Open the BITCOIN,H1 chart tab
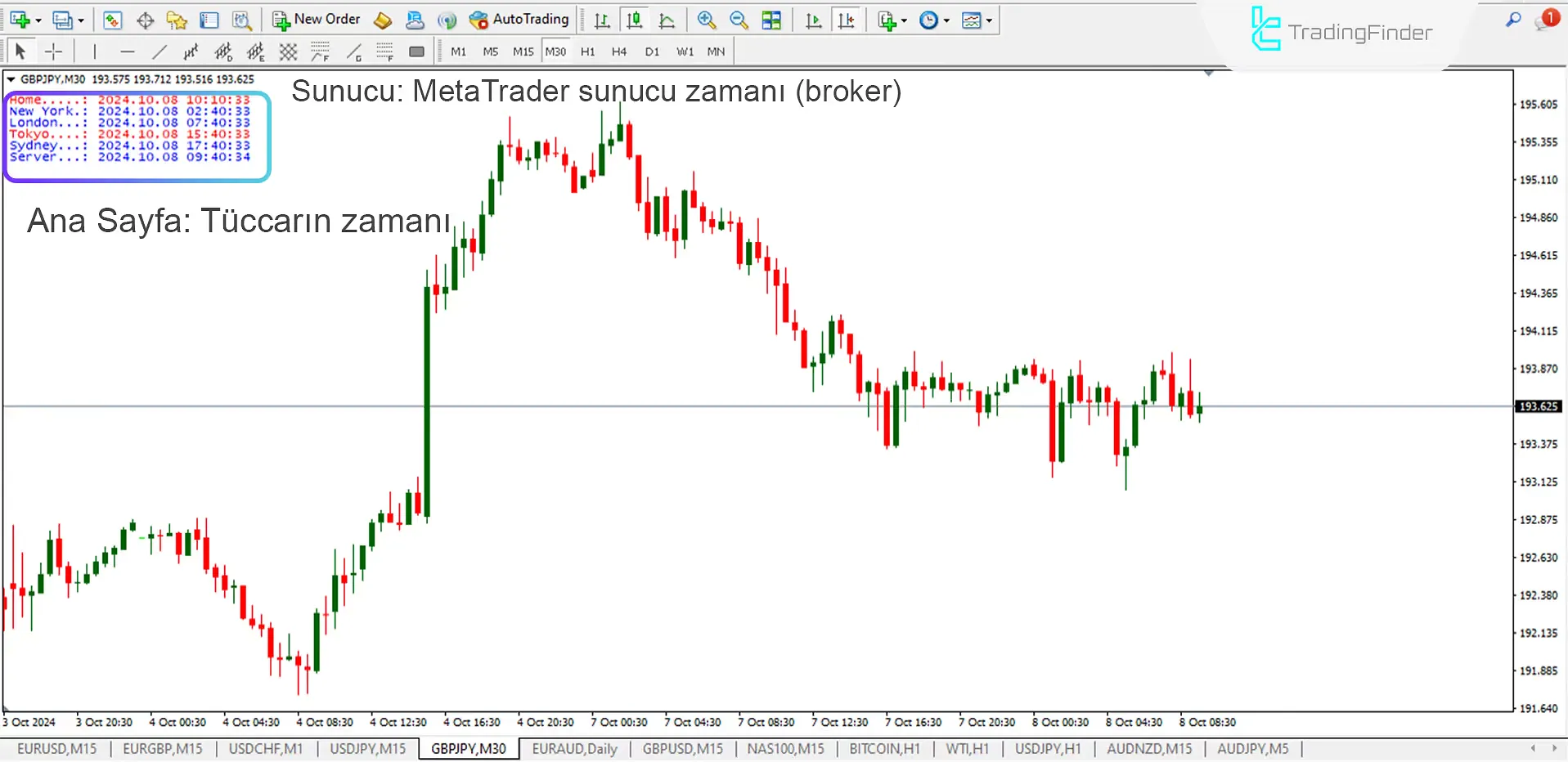 point(884,748)
